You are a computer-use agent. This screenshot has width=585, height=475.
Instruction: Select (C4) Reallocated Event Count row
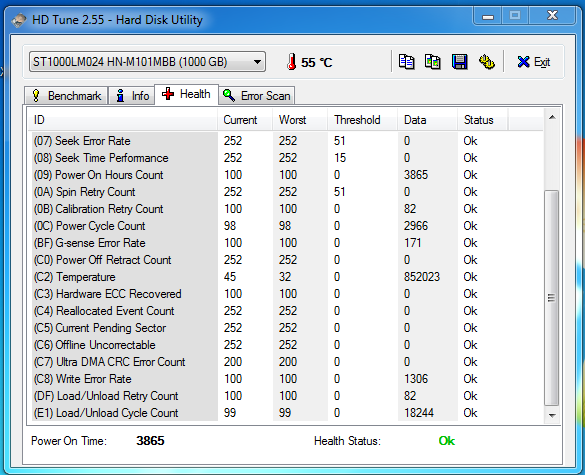pos(286,311)
